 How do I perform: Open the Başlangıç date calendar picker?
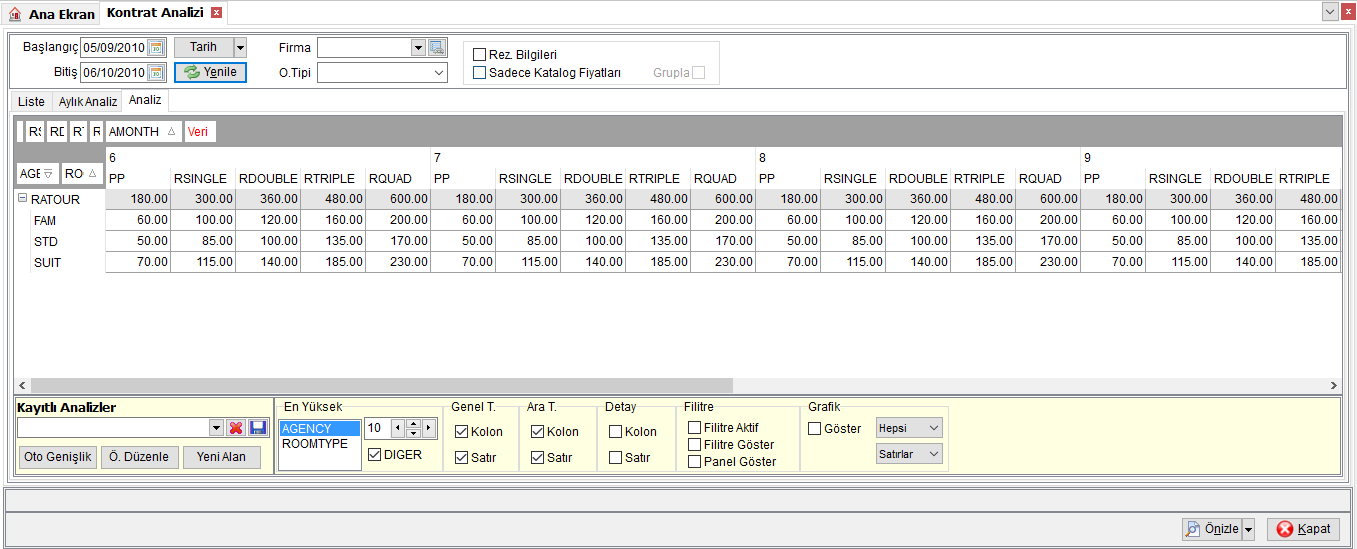[x=155, y=47]
